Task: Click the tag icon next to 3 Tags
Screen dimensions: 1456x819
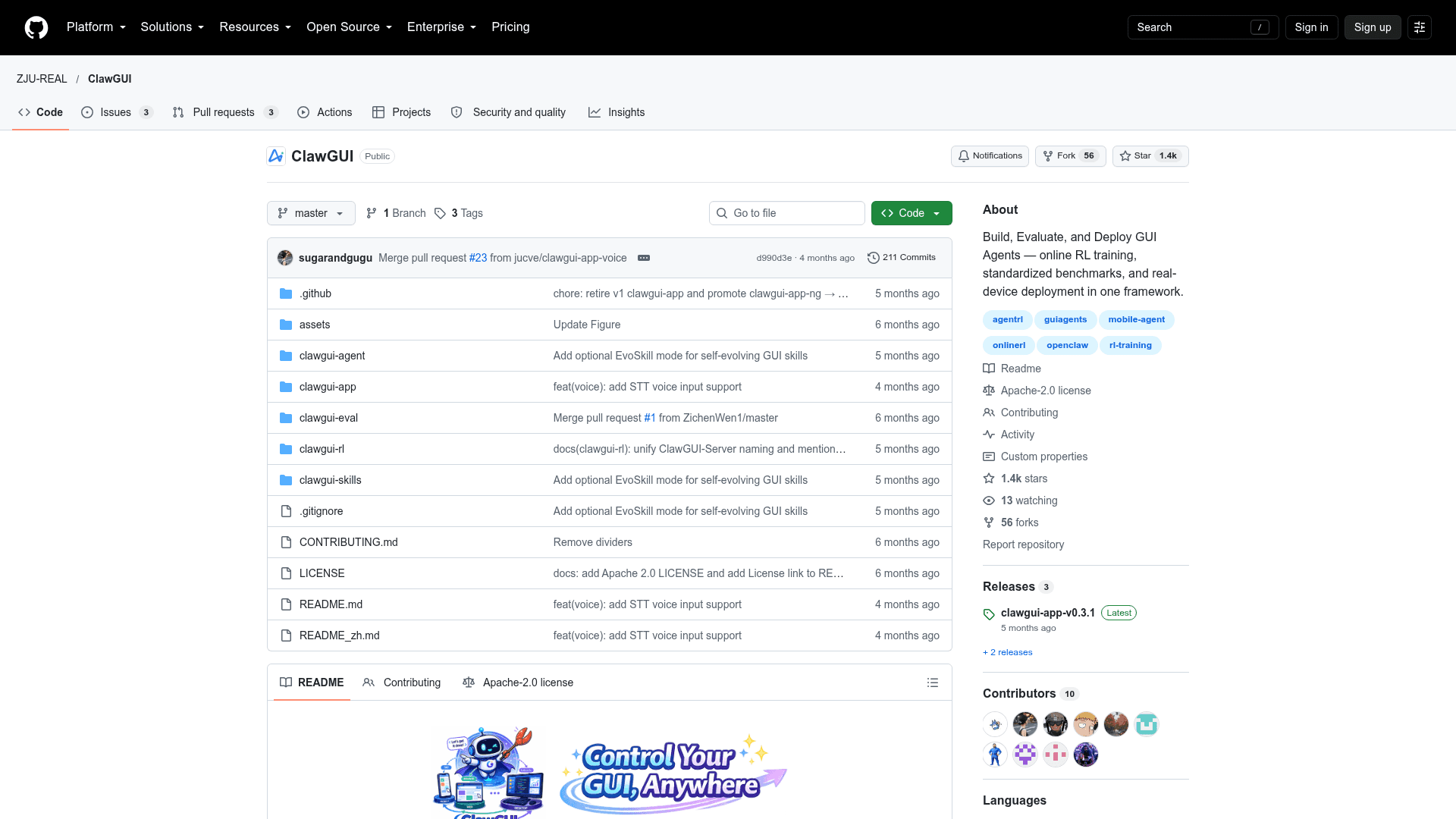Action: (x=440, y=213)
